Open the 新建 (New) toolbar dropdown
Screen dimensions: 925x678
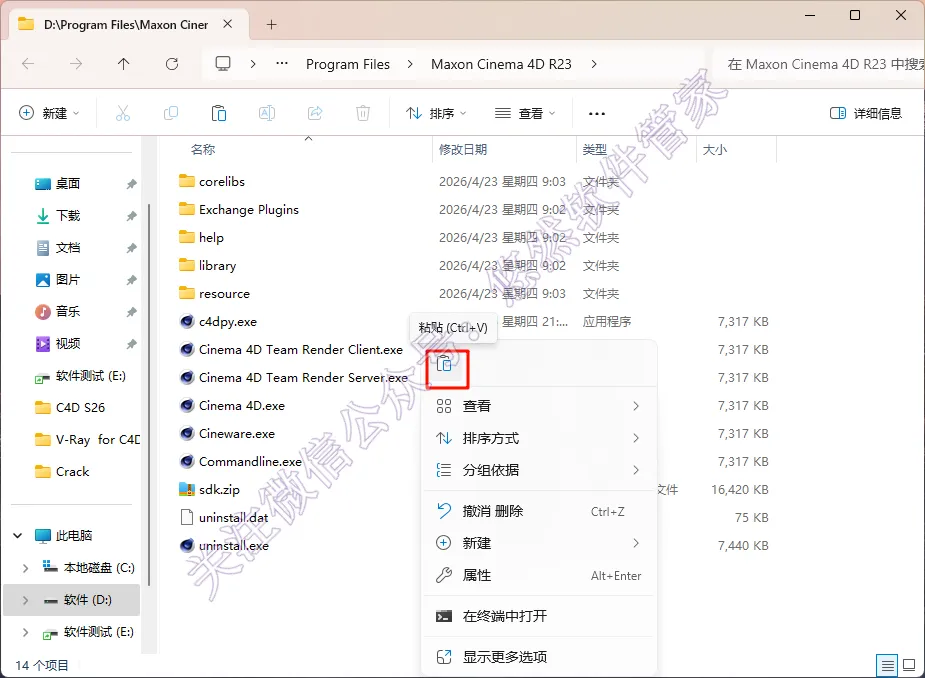(x=50, y=113)
